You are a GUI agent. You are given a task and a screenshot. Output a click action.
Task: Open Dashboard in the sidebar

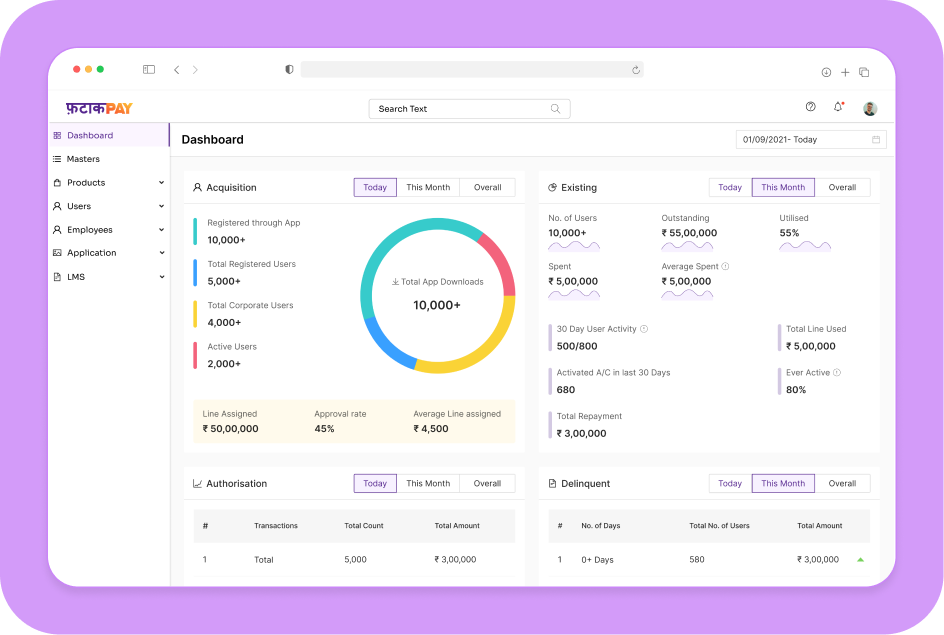click(108, 135)
